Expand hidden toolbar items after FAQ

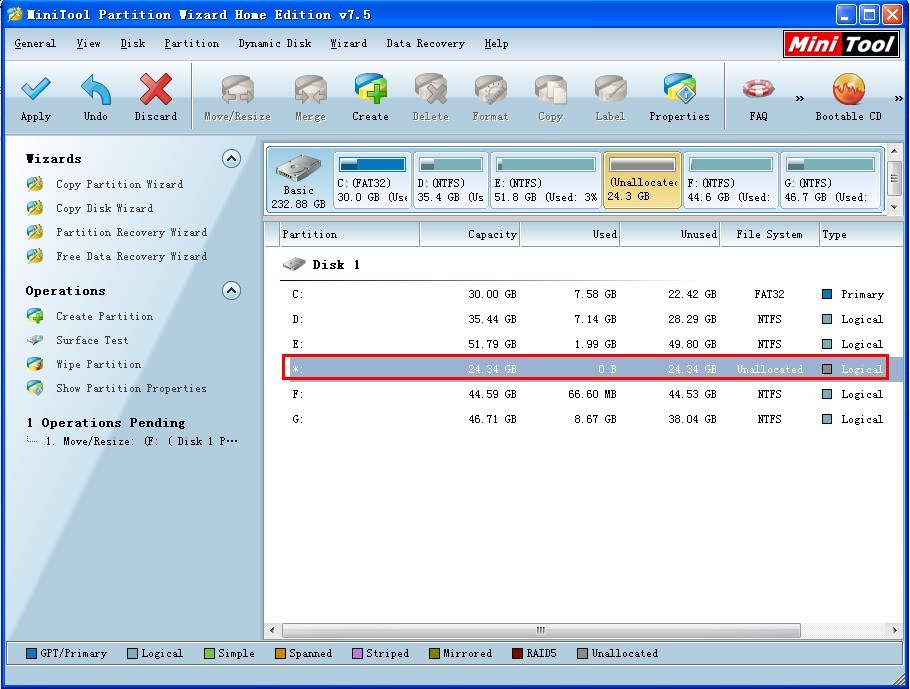pyautogui.click(x=800, y=98)
